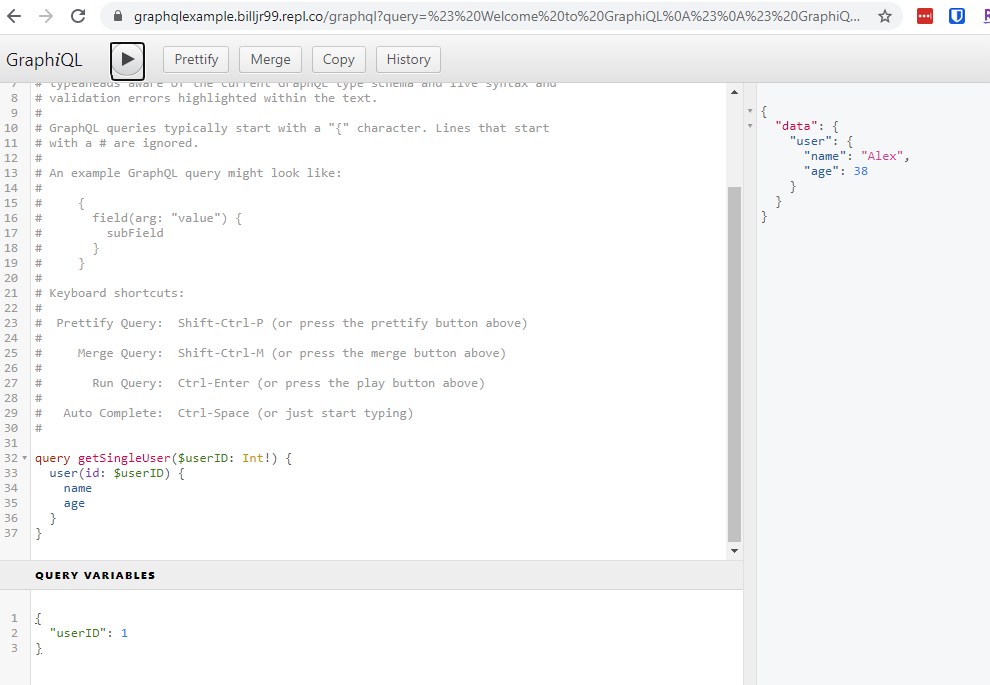
Task: Click the padlock site info icon
Action: (x=118, y=17)
